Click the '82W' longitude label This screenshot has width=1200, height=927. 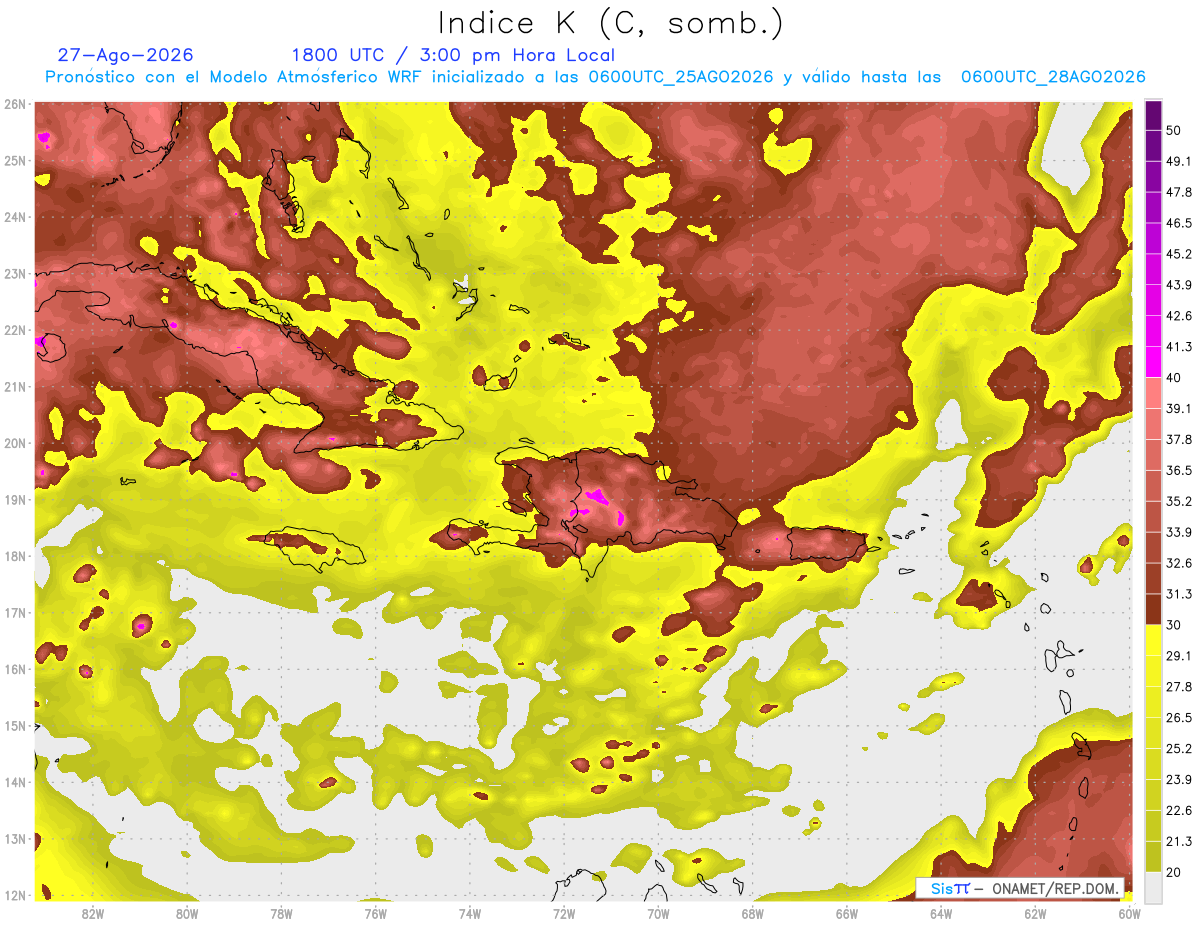pyautogui.click(x=93, y=914)
